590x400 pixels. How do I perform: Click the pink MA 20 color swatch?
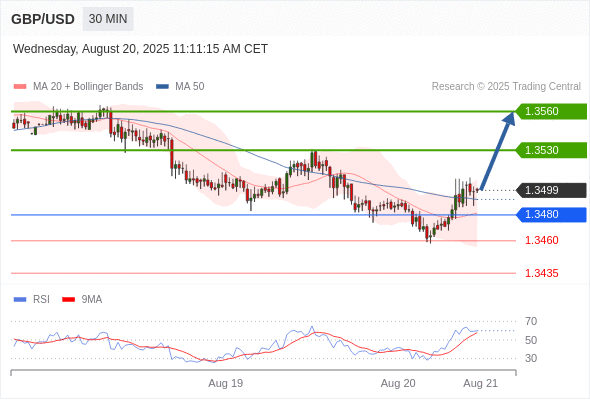[x=20, y=87]
